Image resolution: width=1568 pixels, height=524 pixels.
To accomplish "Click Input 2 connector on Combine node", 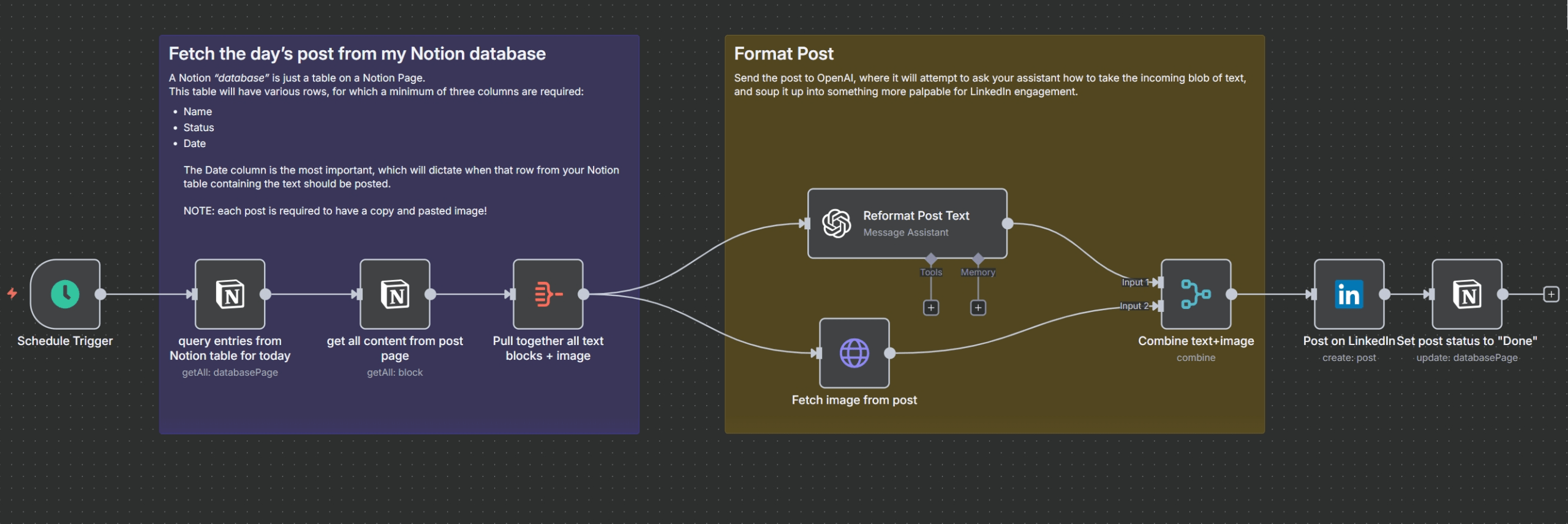I will 1156,306.
